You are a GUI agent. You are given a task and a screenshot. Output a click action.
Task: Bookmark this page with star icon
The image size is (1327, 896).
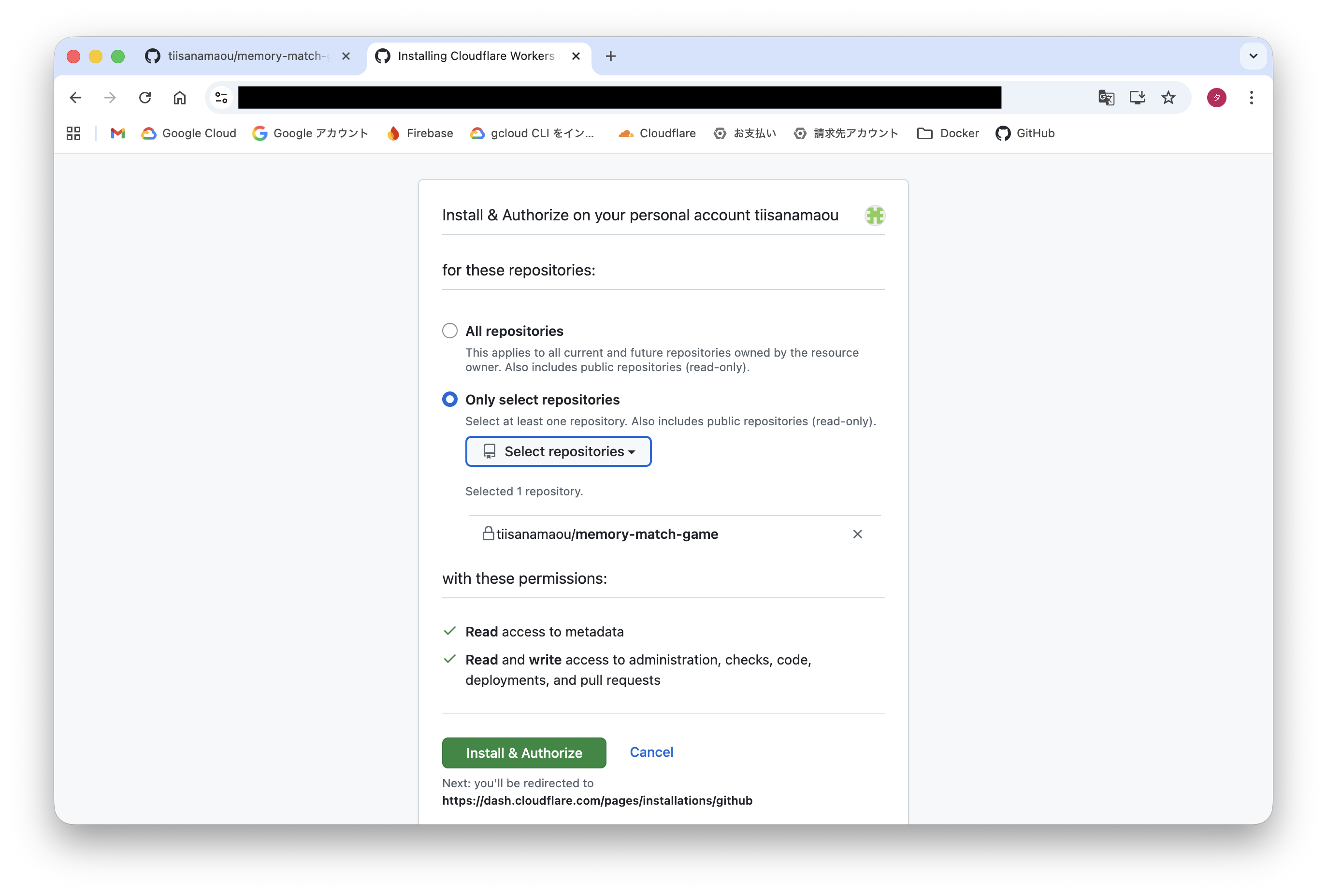tap(1168, 98)
